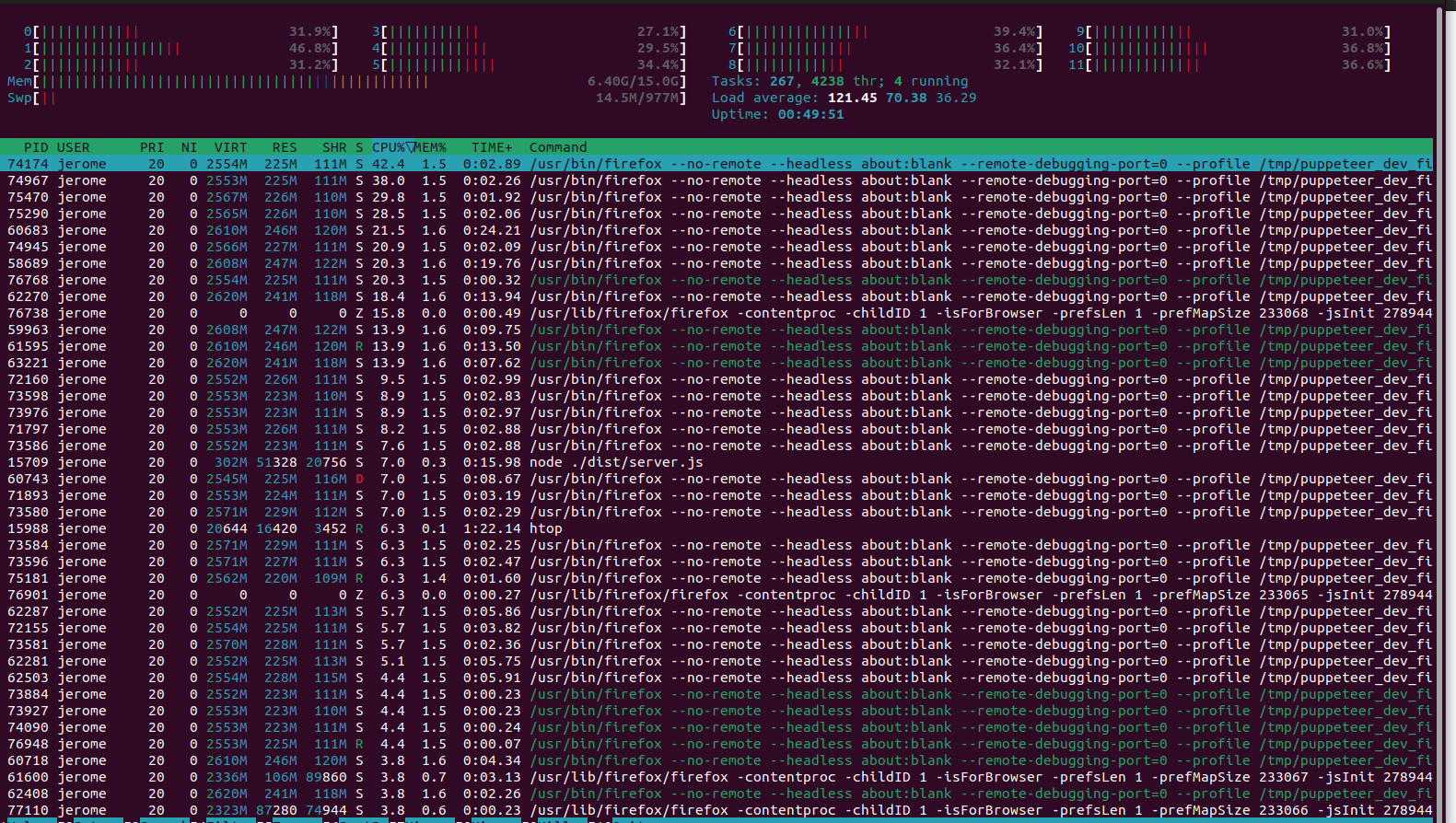Click the Uptime 00:49:51 readout
The image size is (1456, 823).
(x=777, y=114)
